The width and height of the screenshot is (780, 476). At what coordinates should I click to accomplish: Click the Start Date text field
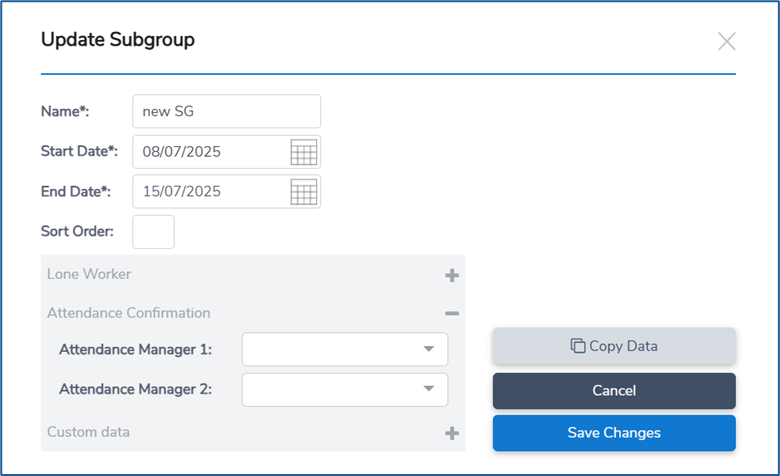pos(211,152)
